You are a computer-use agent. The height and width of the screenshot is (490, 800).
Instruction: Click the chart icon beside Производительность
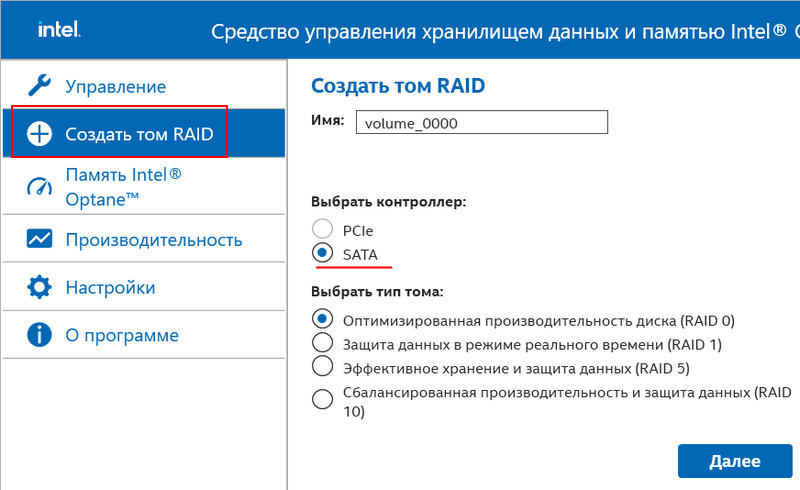(39, 239)
